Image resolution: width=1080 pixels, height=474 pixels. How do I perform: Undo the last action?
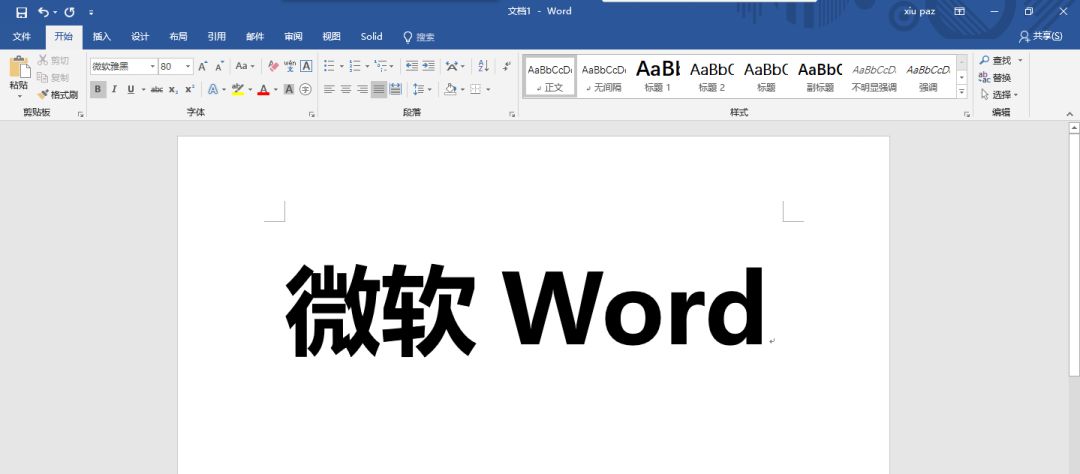pyautogui.click(x=43, y=12)
